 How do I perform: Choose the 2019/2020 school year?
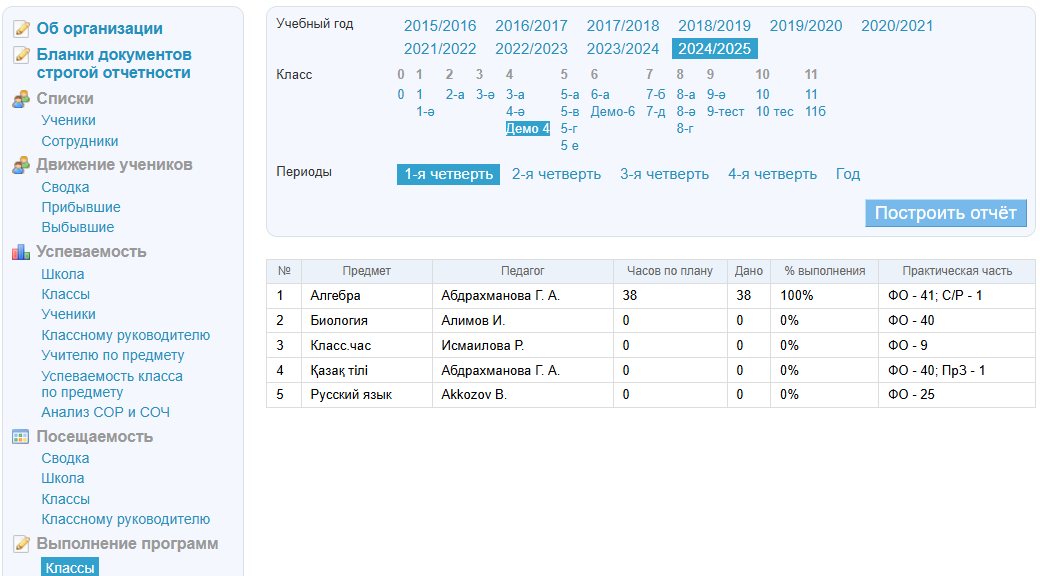[x=805, y=26]
